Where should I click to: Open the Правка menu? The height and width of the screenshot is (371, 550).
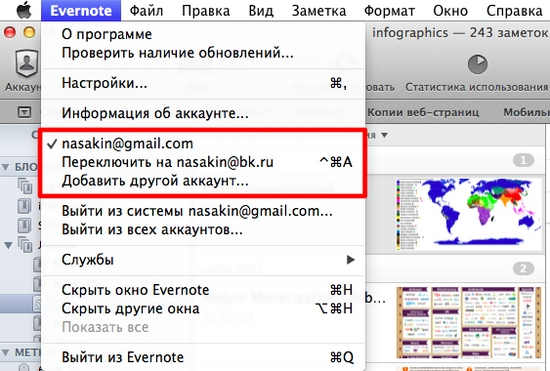(206, 11)
